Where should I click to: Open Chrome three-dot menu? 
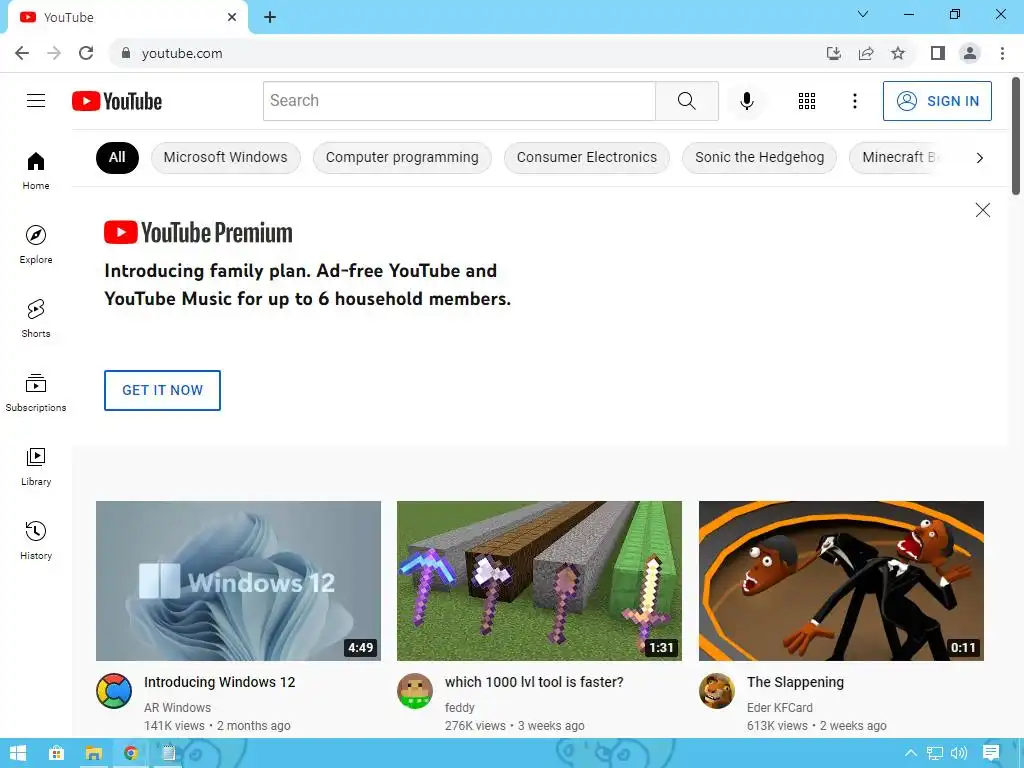click(x=1002, y=53)
